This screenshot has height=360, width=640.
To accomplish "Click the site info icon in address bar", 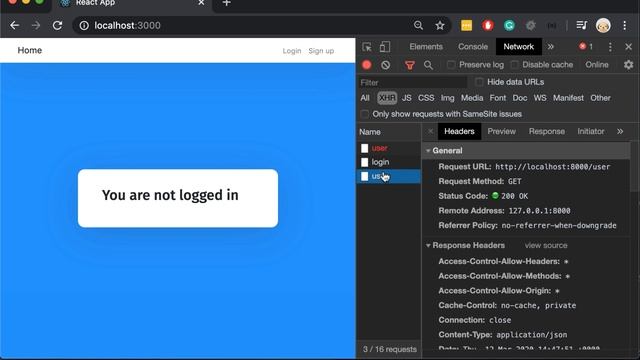I will coord(84,25).
